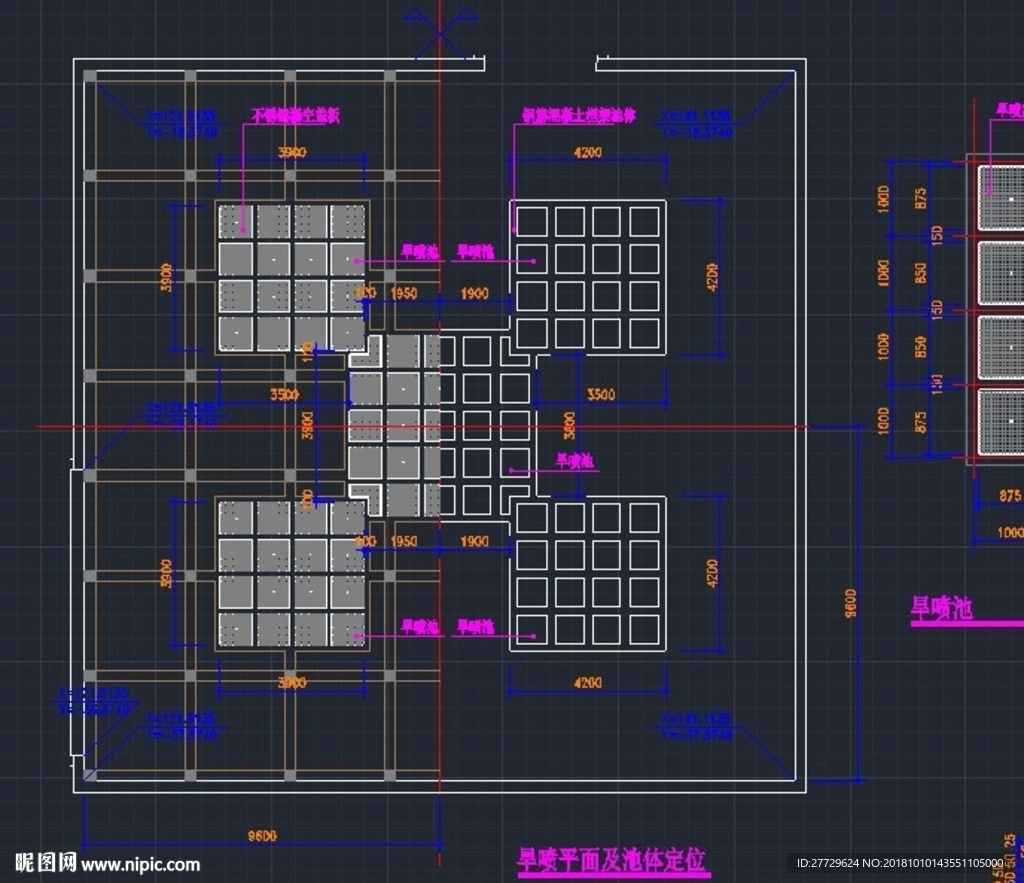This screenshot has height=883, width=1024.
Task: Click the www.nipic.com watermark link
Action: 140,865
